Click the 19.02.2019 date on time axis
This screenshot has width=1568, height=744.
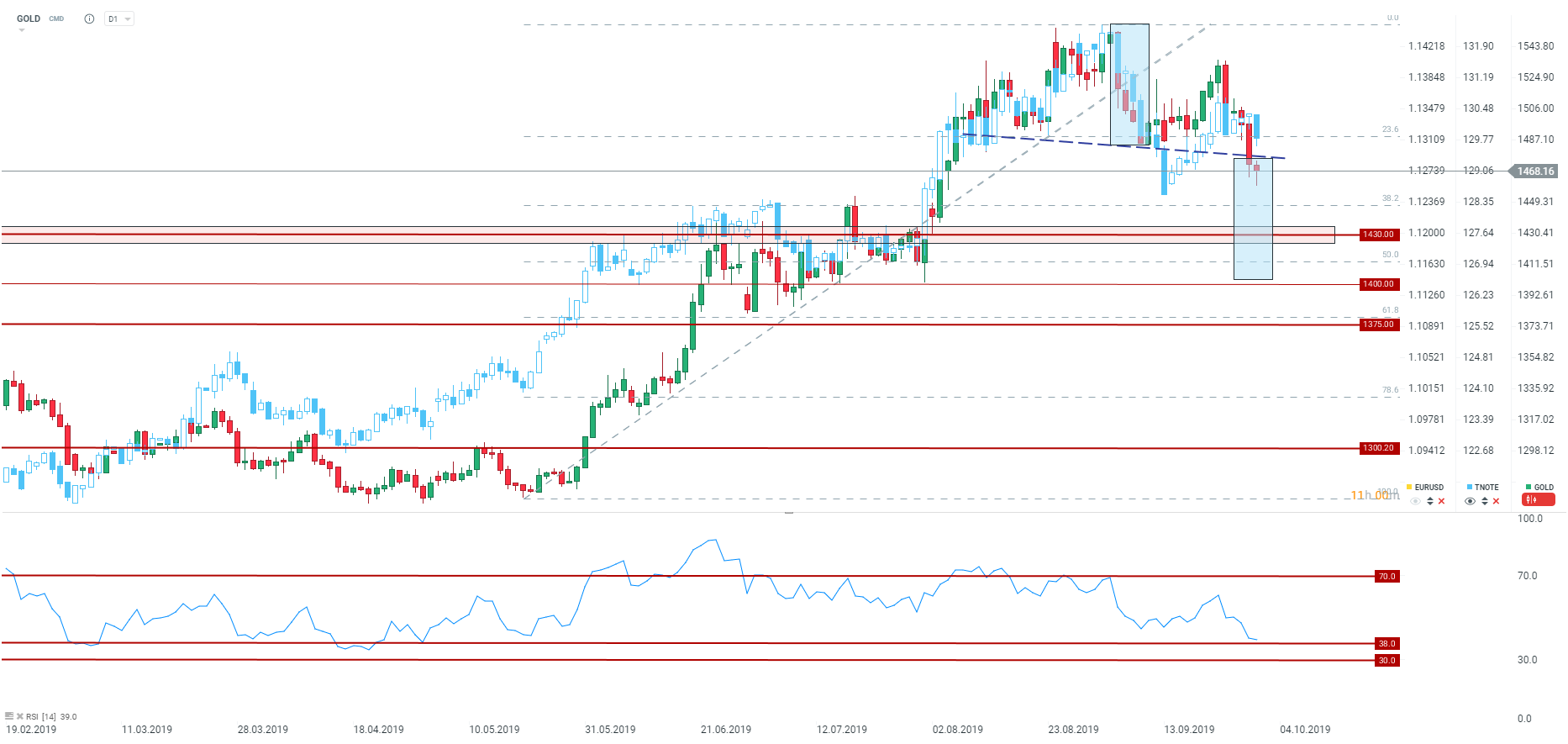[x=31, y=730]
